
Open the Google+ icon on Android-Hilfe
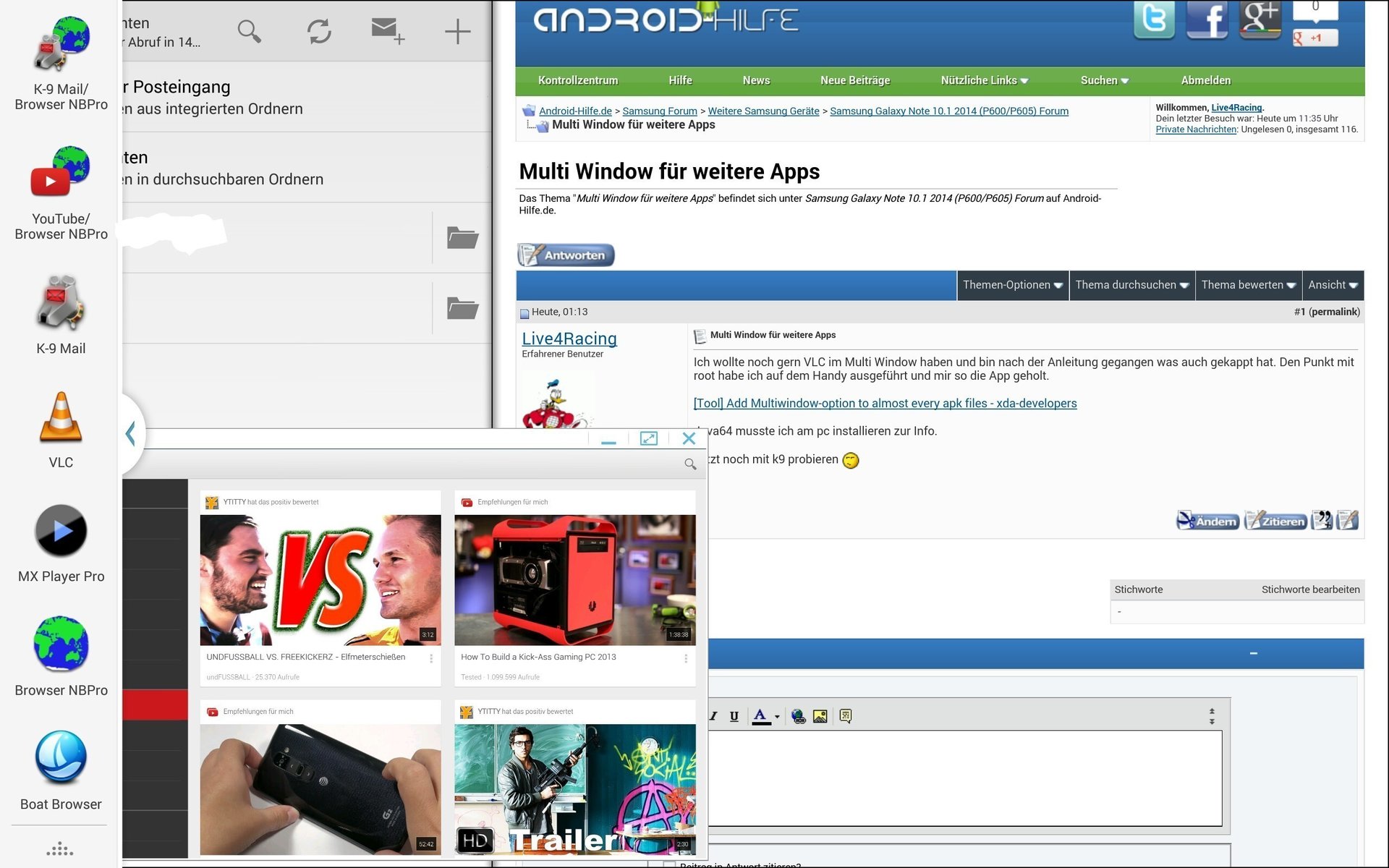pos(1260,20)
